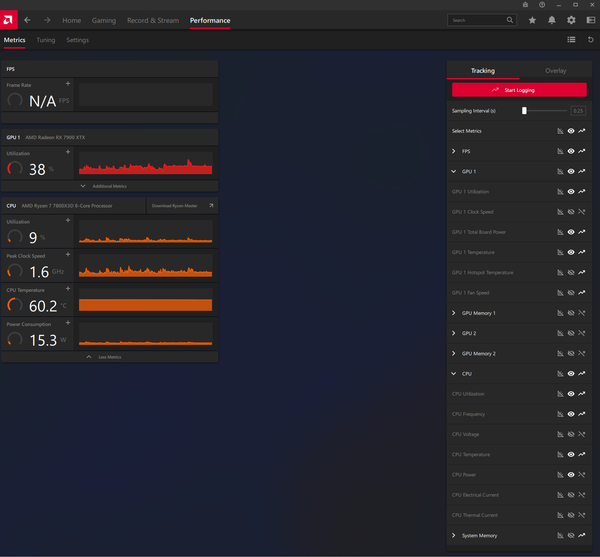600x557 pixels.
Task: Open notifications bell icon
Action: (x=552, y=20)
